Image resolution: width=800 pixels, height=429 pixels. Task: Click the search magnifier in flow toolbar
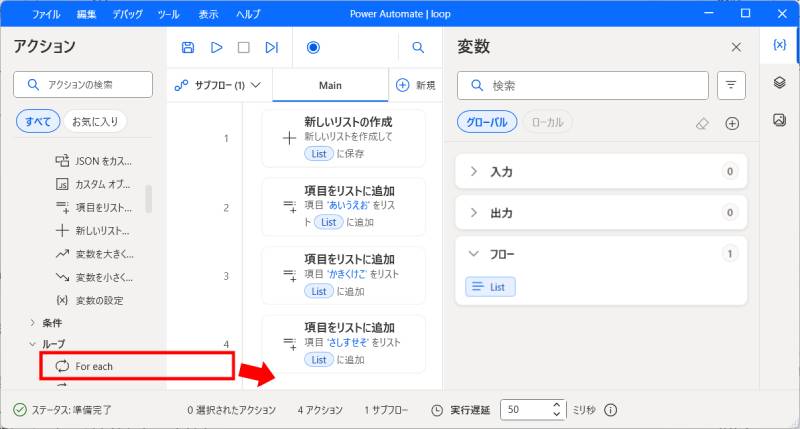pyautogui.click(x=418, y=47)
